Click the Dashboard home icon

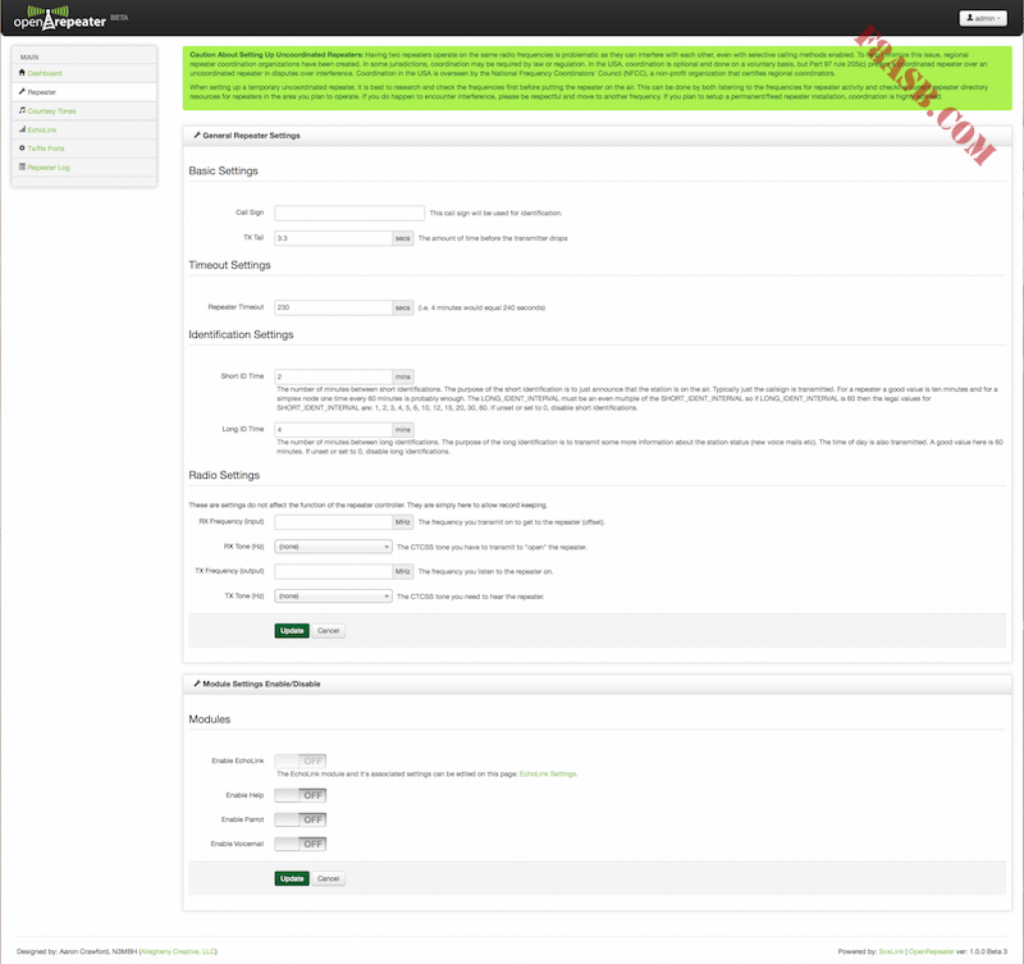click(22, 72)
